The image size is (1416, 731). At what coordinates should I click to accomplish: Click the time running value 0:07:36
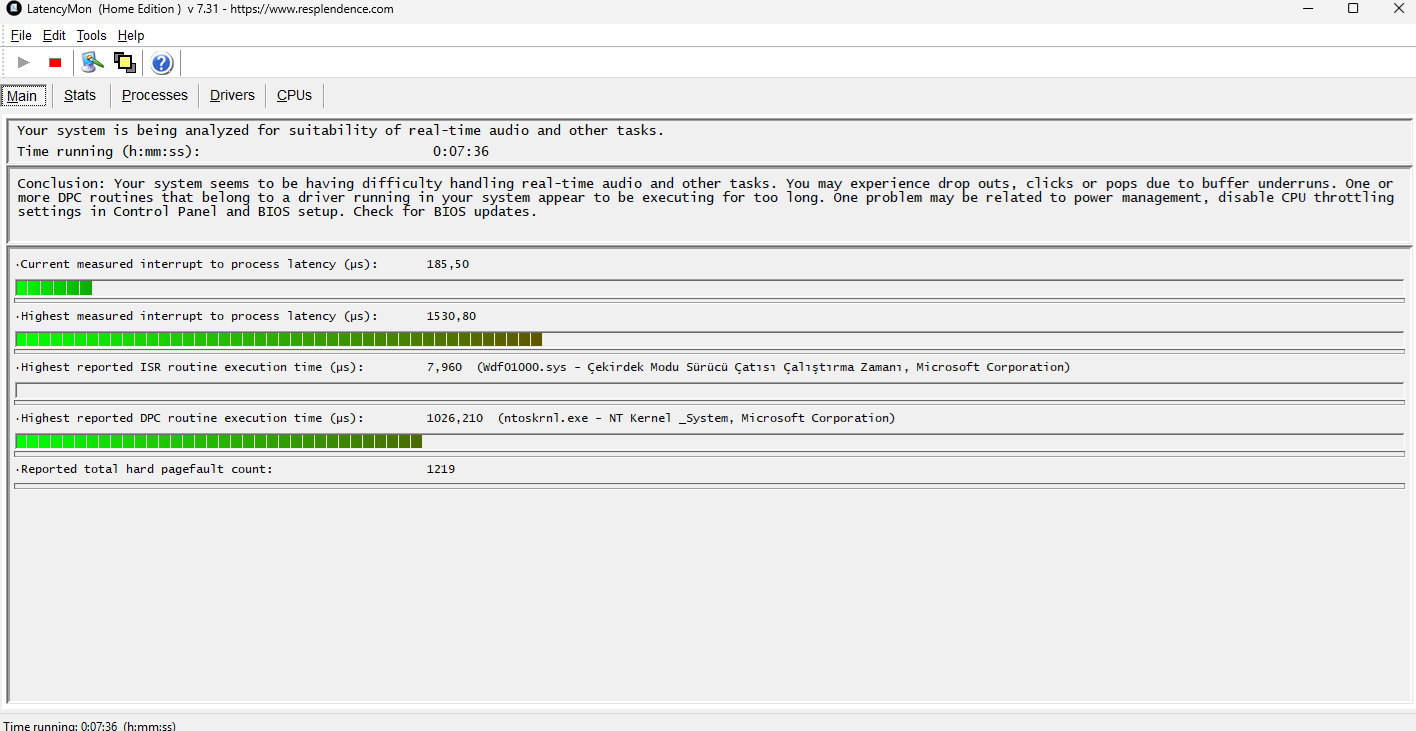pos(461,152)
